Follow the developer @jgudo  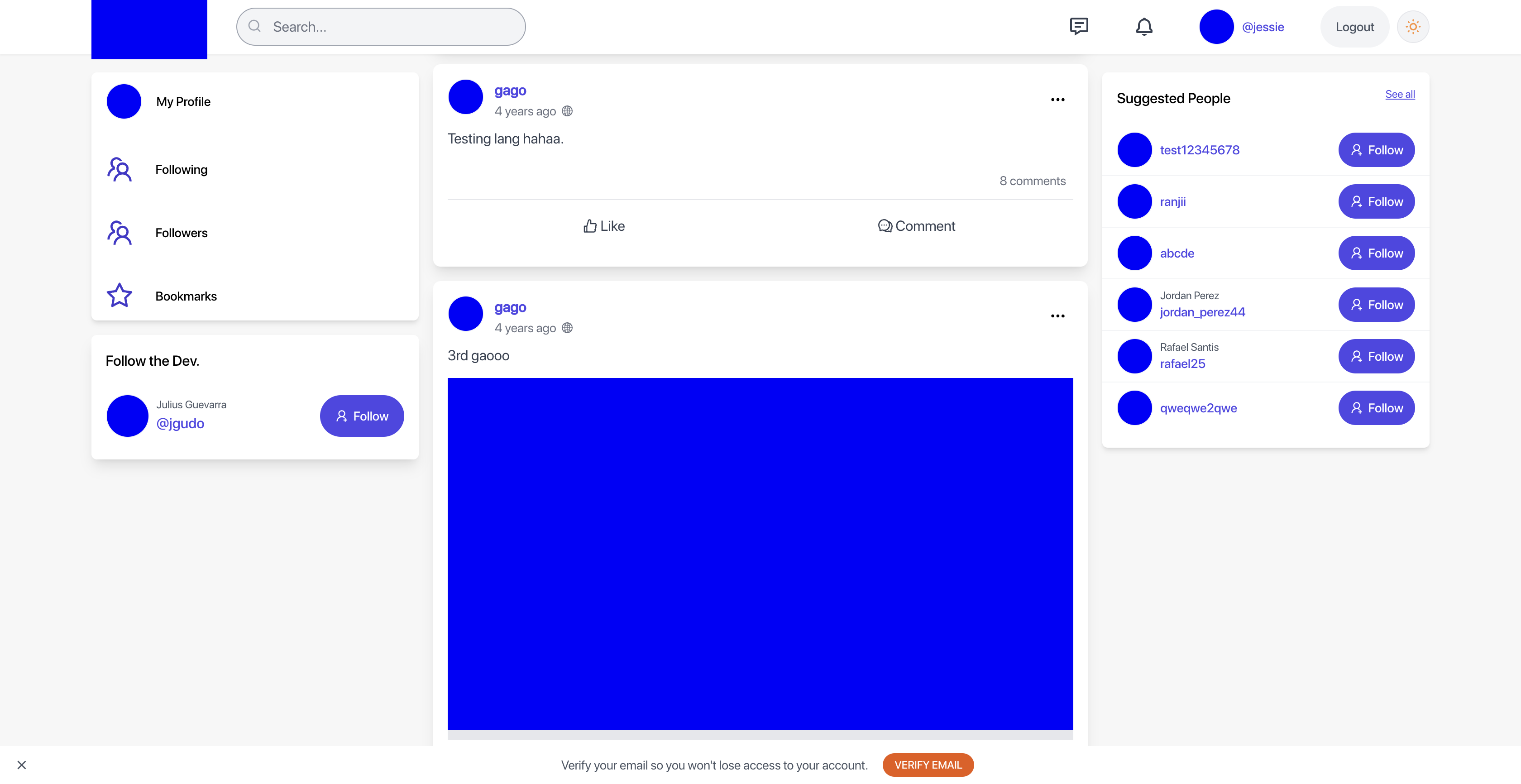pyautogui.click(x=361, y=416)
